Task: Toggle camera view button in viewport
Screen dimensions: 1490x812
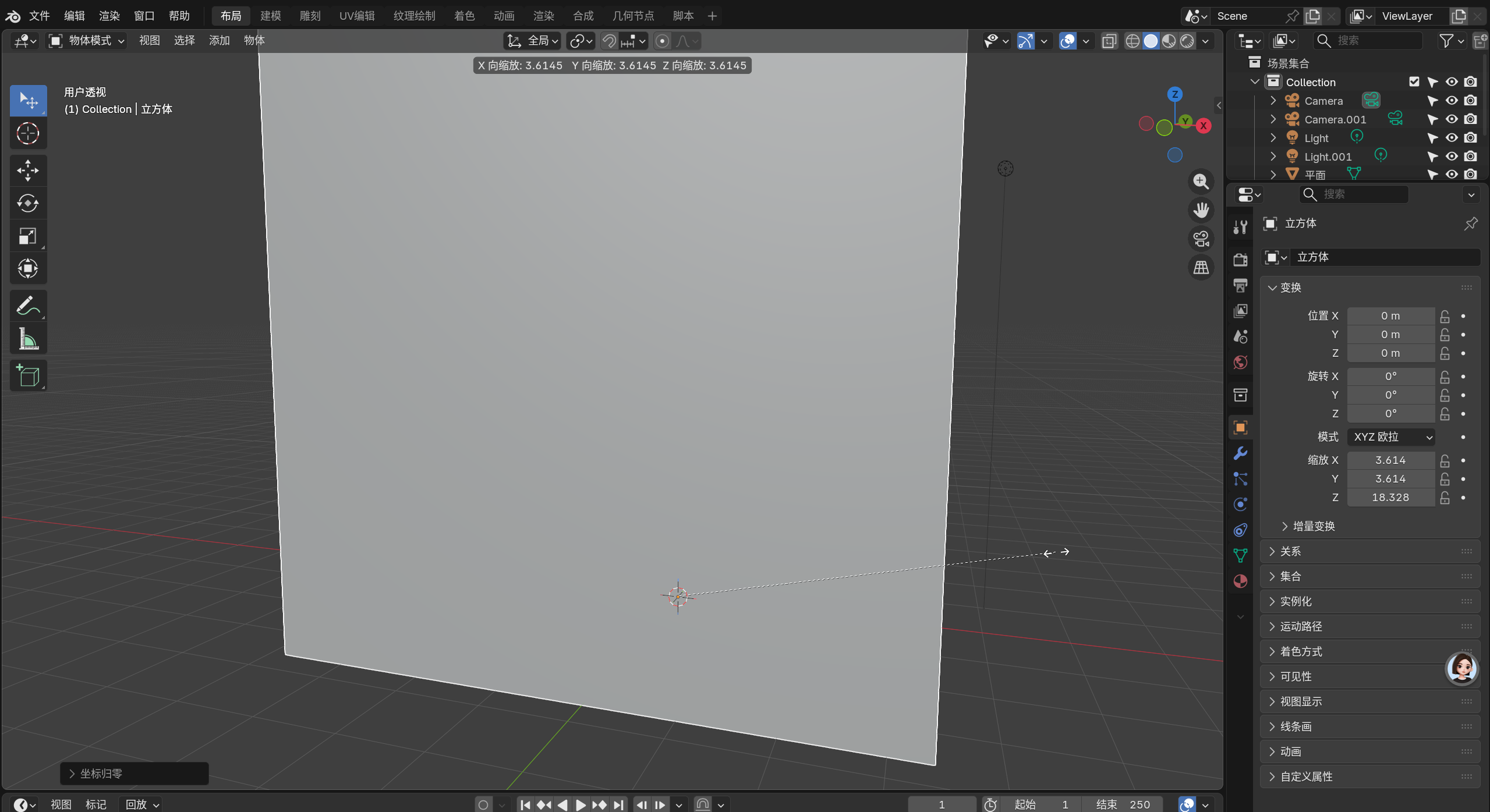Action: pos(1201,239)
